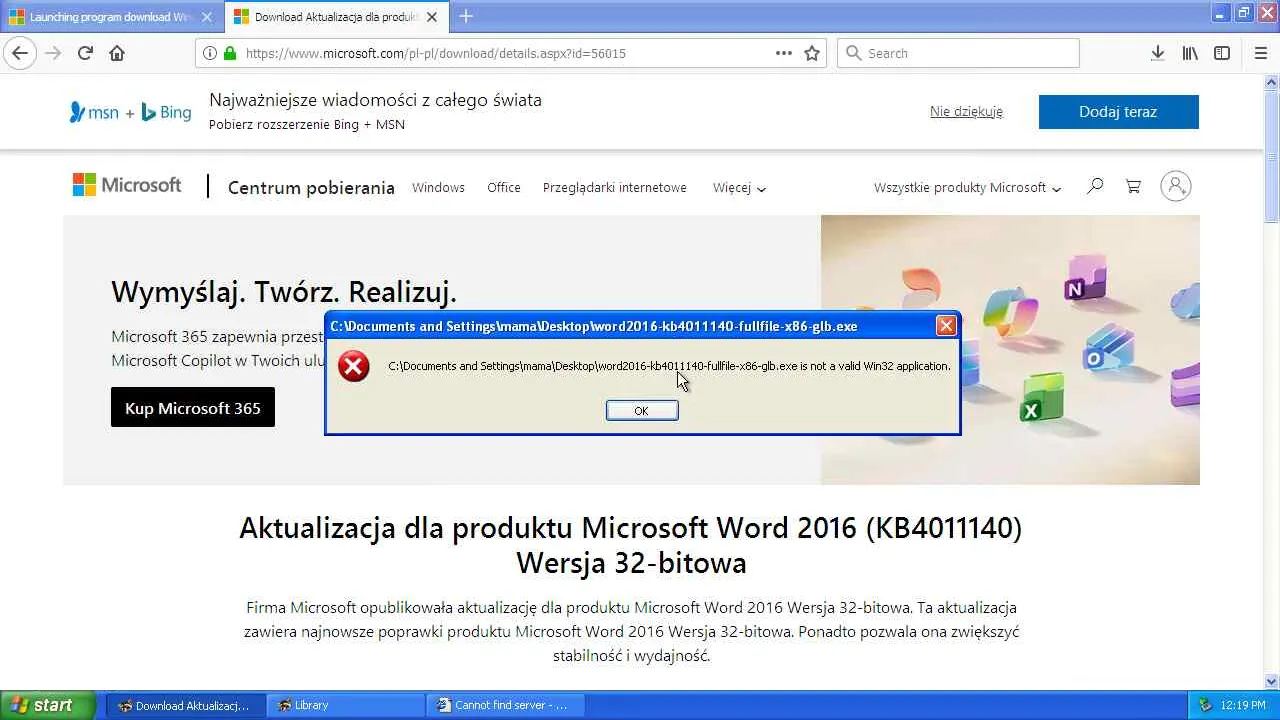Viewport: 1280px width, 720px height.
Task: Open page actions three-dot menu
Action: coord(784,53)
